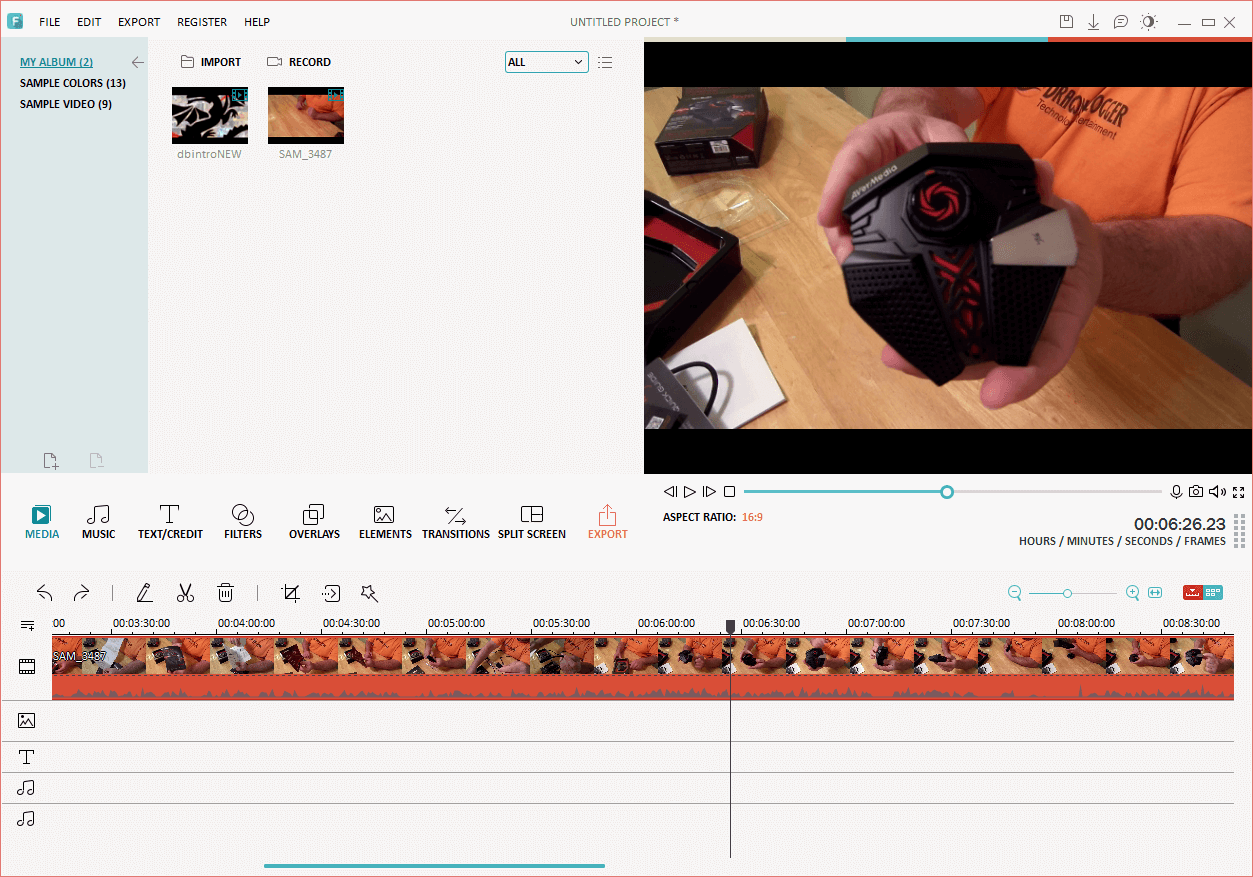
Task: Click the microphone voiceover icon
Action: (x=1177, y=492)
